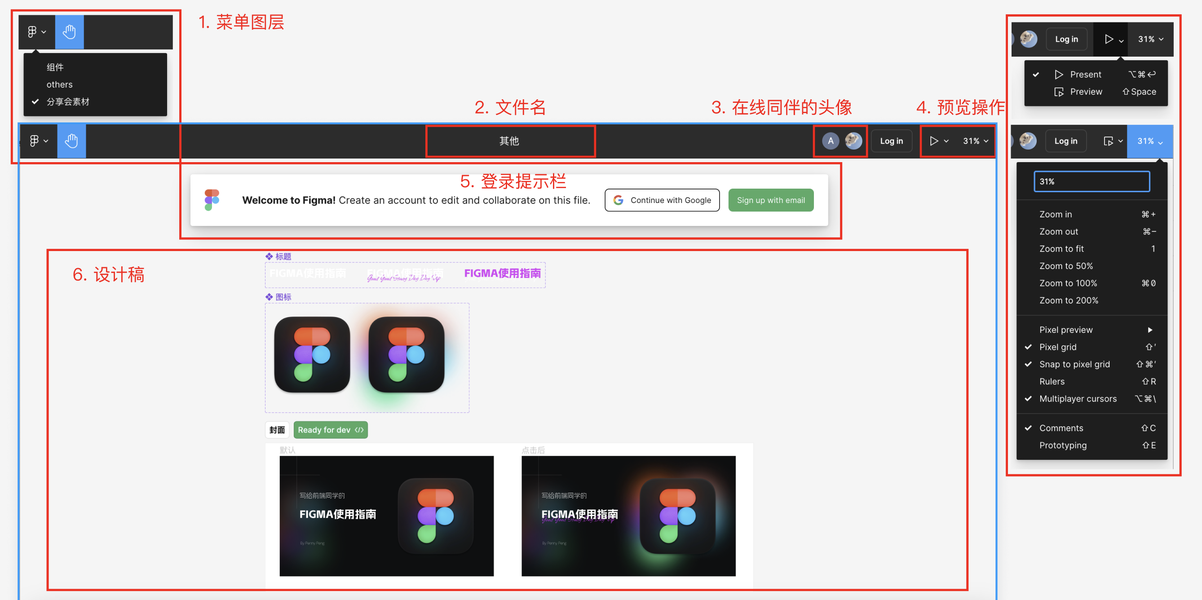This screenshot has width=1202, height=600.
Task: Toggle Snap to pixel grid
Action: (1092, 364)
